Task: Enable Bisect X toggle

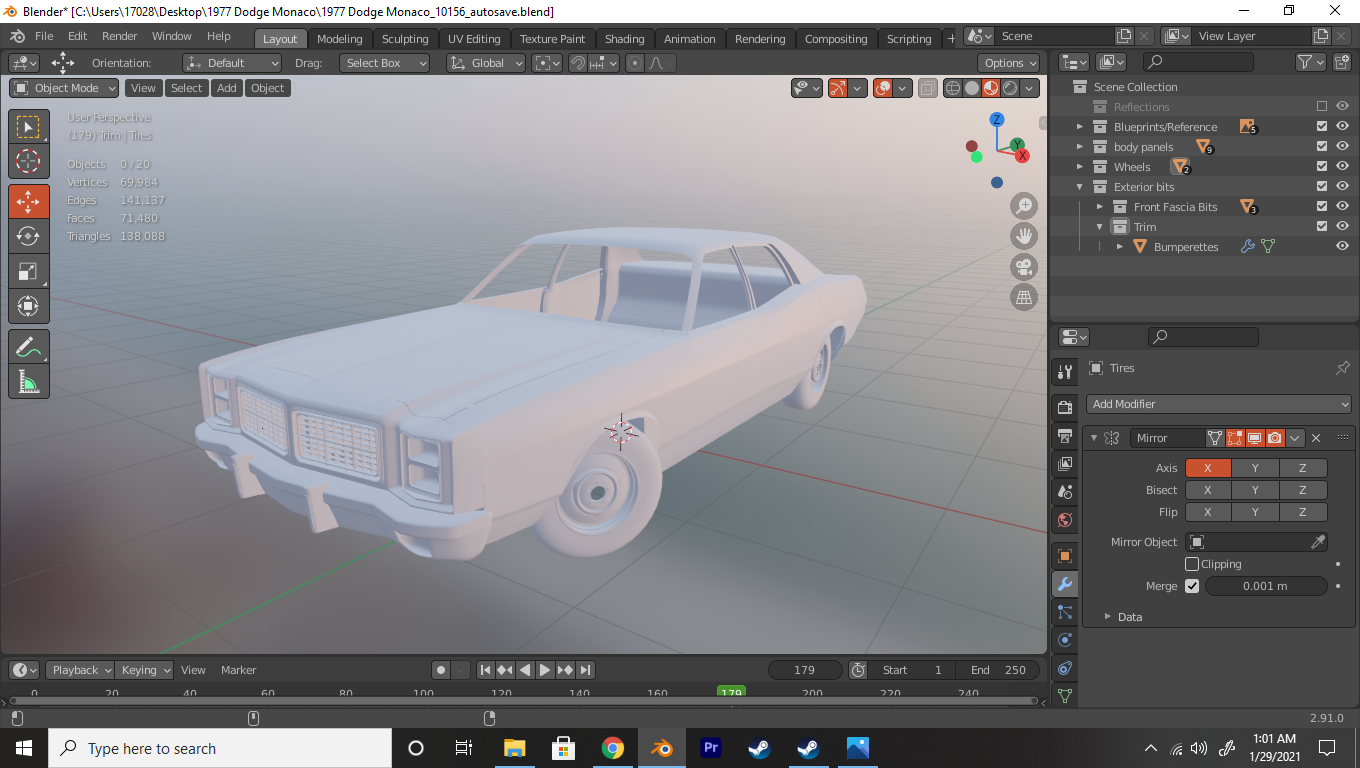Action: (x=1208, y=490)
